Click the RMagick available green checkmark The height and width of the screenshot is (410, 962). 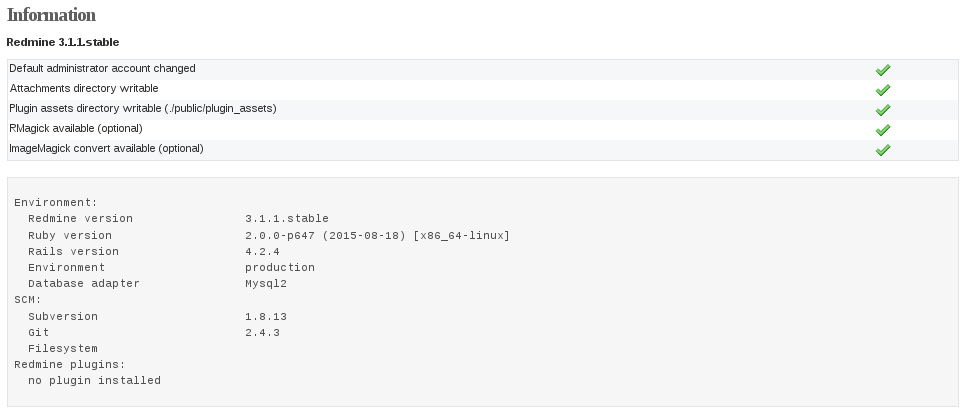point(883,130)
